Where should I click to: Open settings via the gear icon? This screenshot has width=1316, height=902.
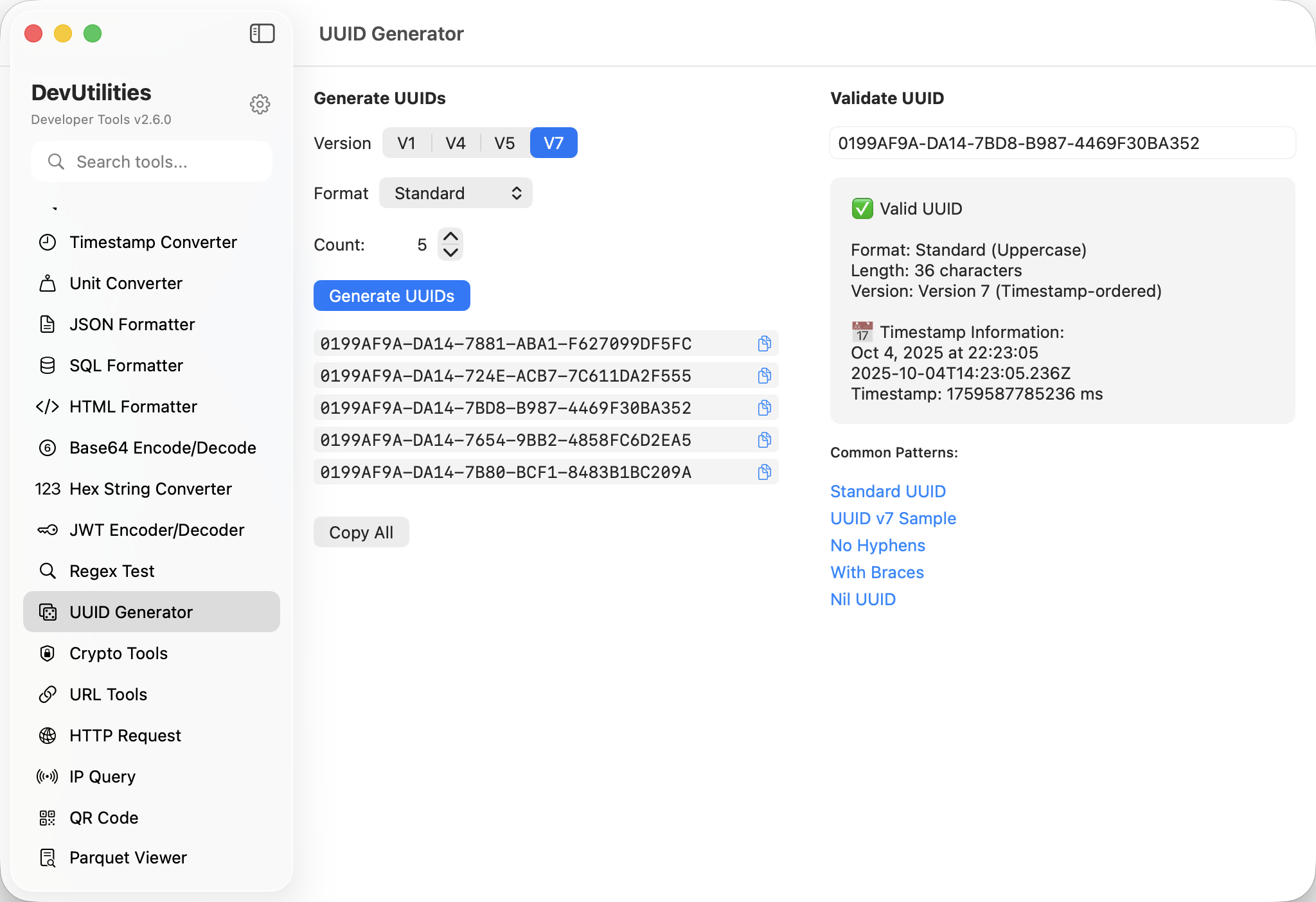point(260,104)
